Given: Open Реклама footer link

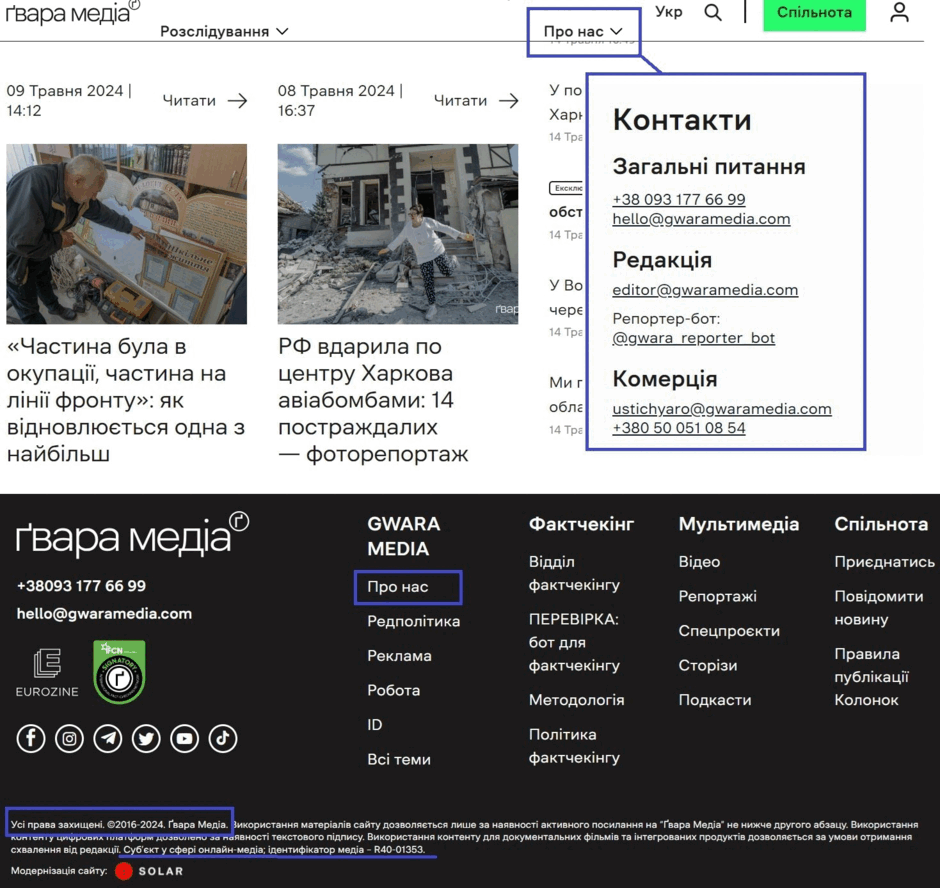Looking at the screenshot, I should pyautogui.click(x=399, y=656).
